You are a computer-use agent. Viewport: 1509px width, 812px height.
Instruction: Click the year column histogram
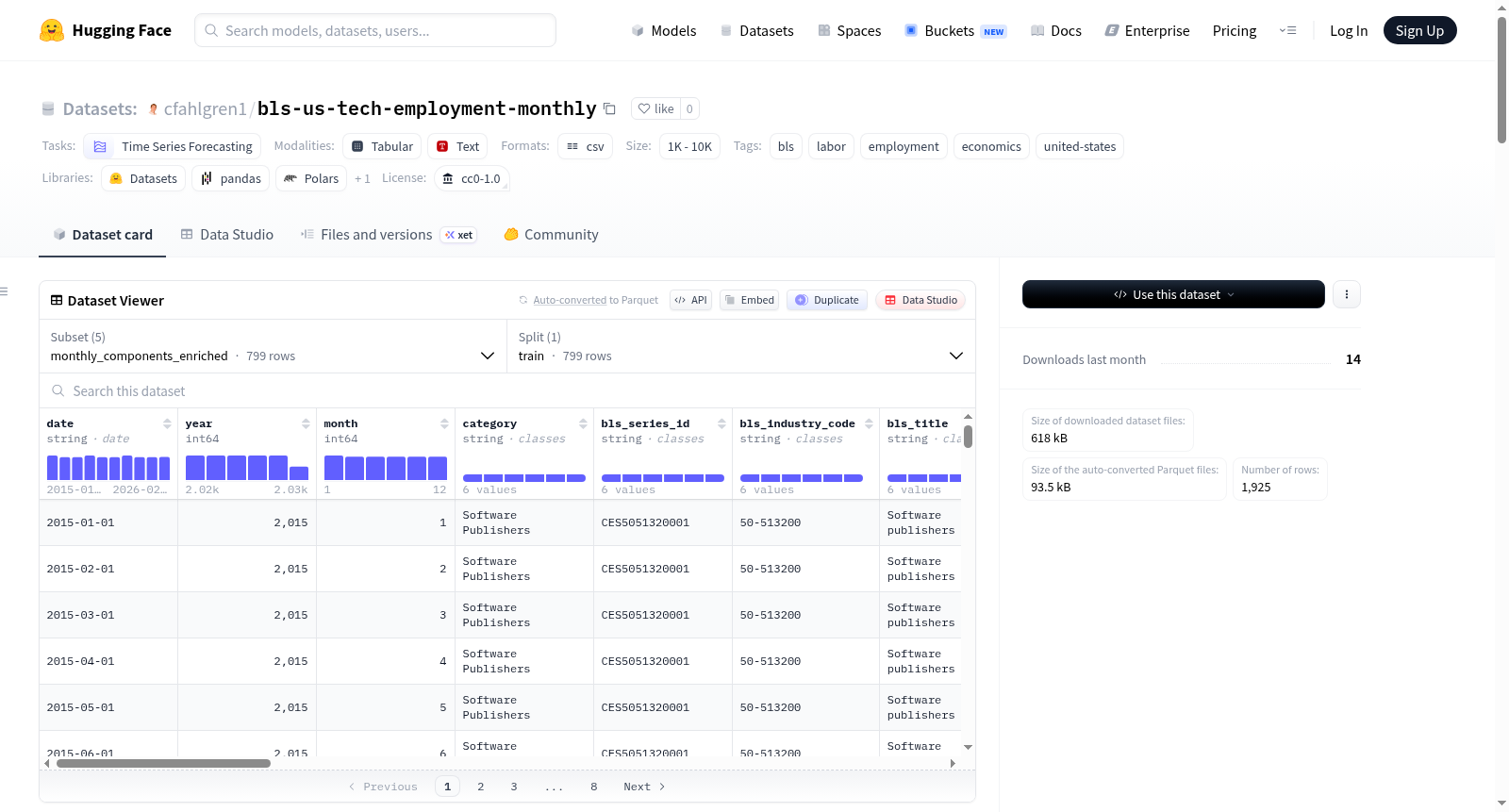coord(247,468)
